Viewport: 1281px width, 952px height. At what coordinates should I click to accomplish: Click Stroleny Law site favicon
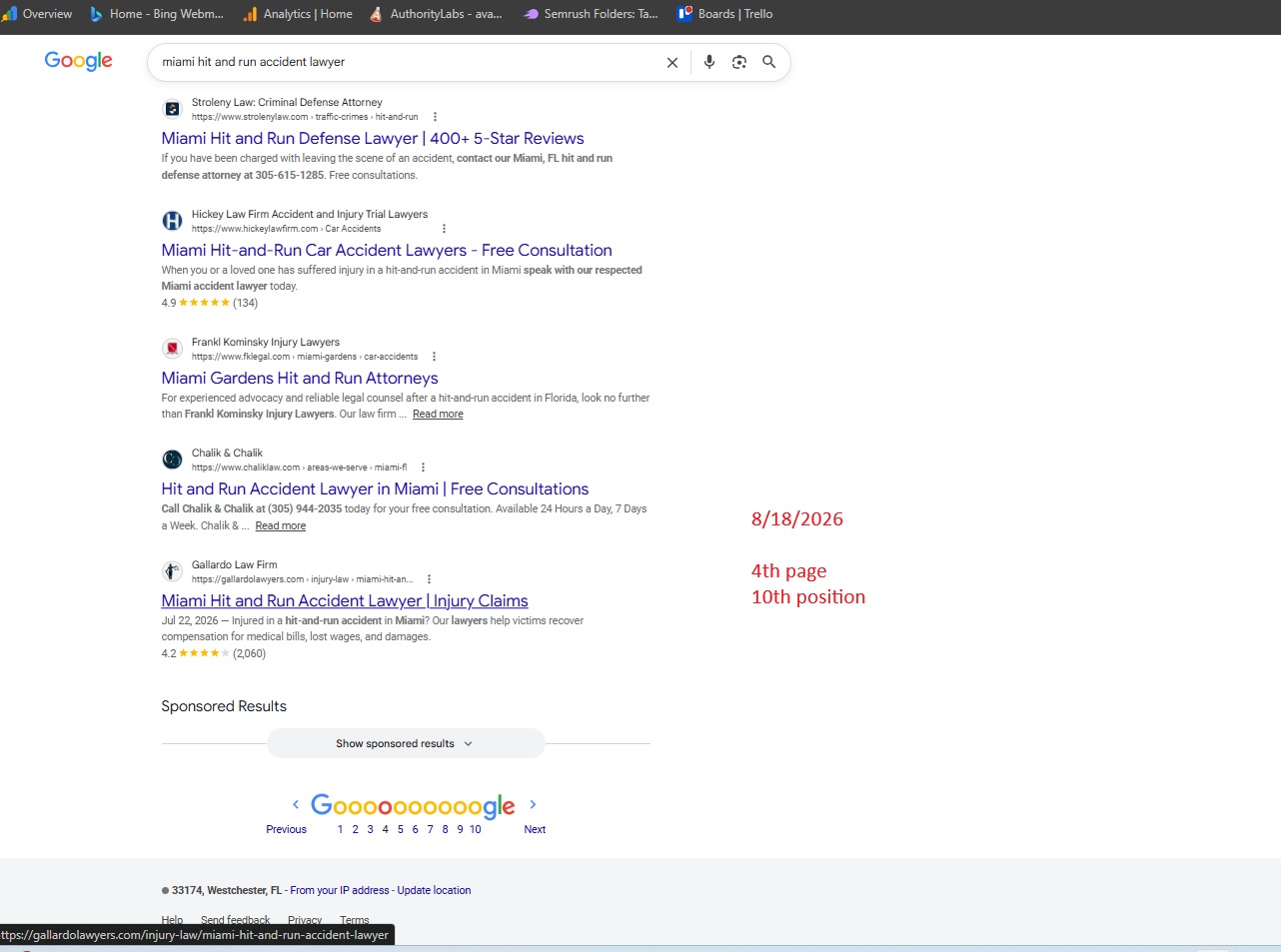pyautogui.click(x=172, y=109)
